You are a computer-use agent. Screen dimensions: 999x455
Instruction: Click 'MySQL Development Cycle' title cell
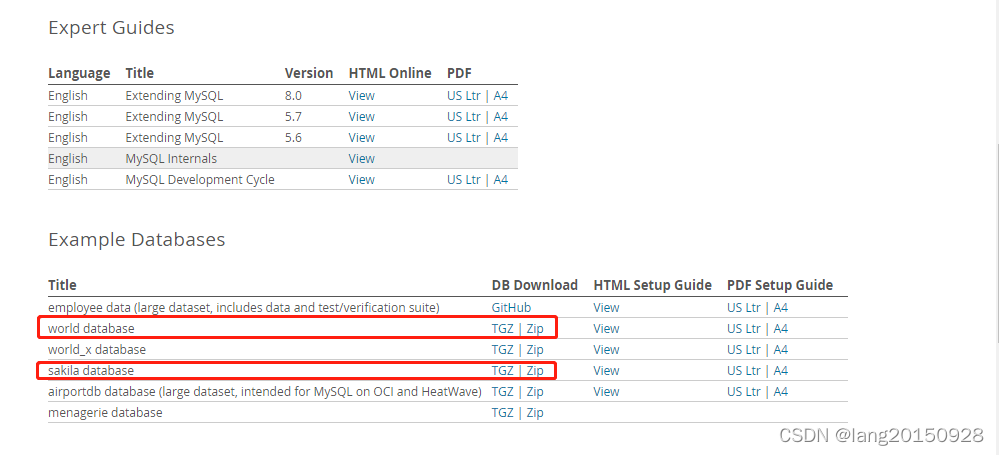[200, 180]
